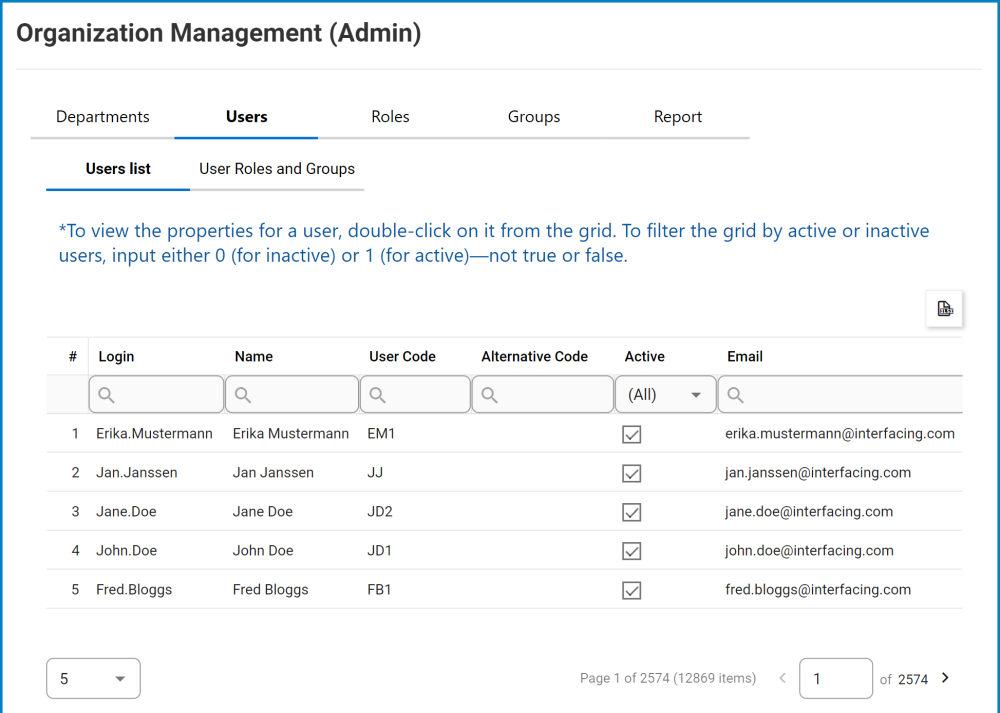Select the John.Doe user row
Screen dimensions: 1000x713
[x=127, y=551]
